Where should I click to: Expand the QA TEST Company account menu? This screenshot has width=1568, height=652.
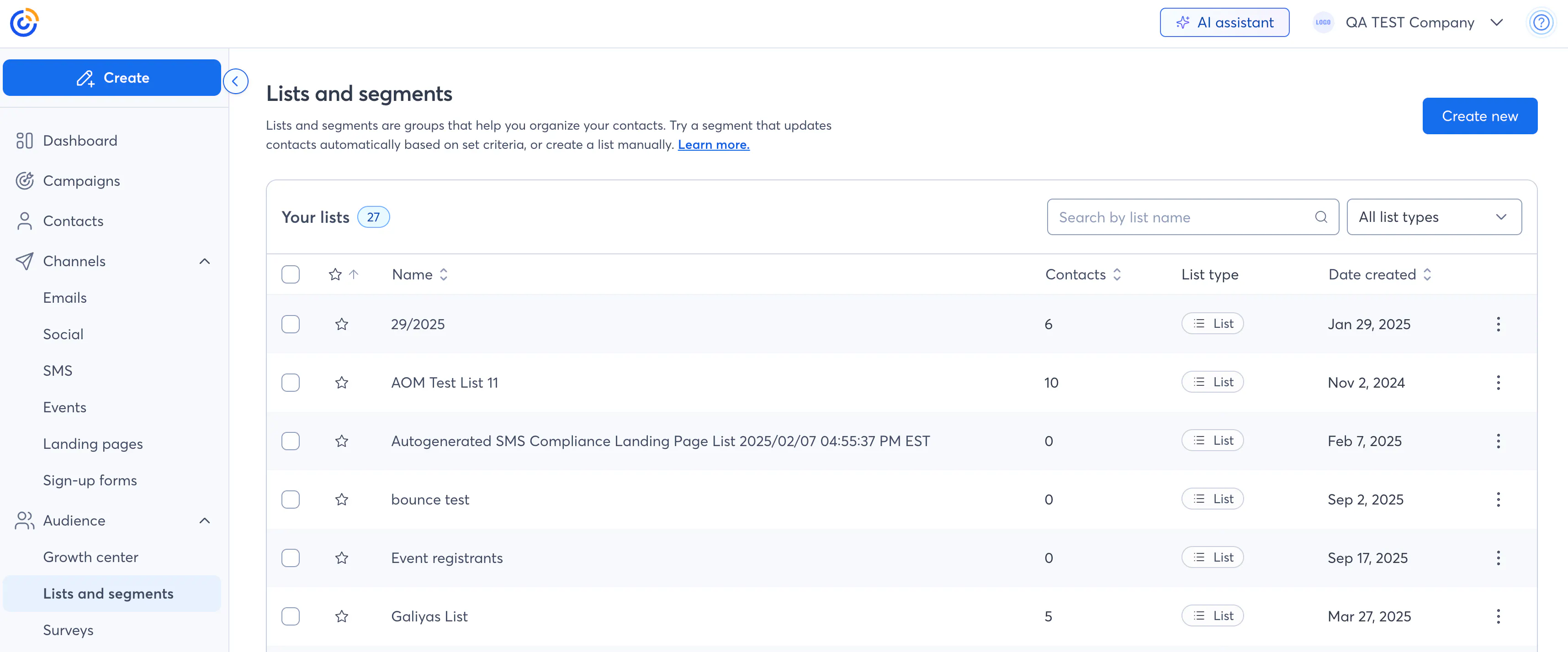tap(1497, 22)
